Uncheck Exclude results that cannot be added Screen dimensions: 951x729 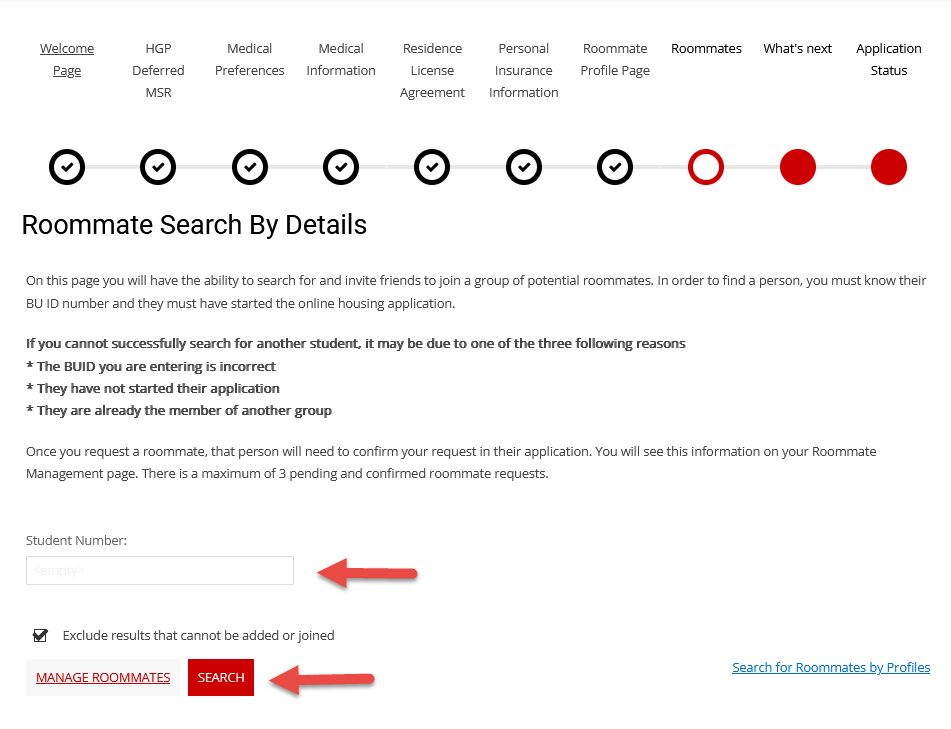click(41, 635)
